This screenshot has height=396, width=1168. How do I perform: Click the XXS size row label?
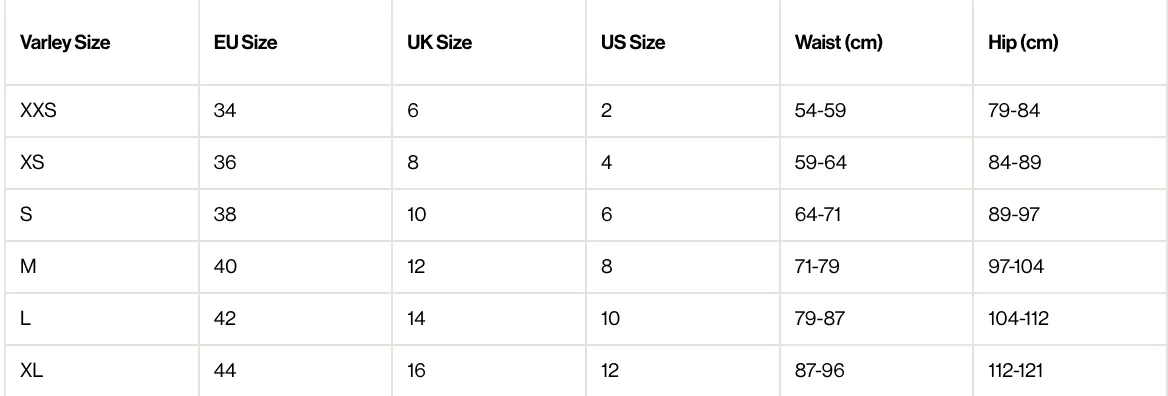pyautogui.click(x=39, y=111)
